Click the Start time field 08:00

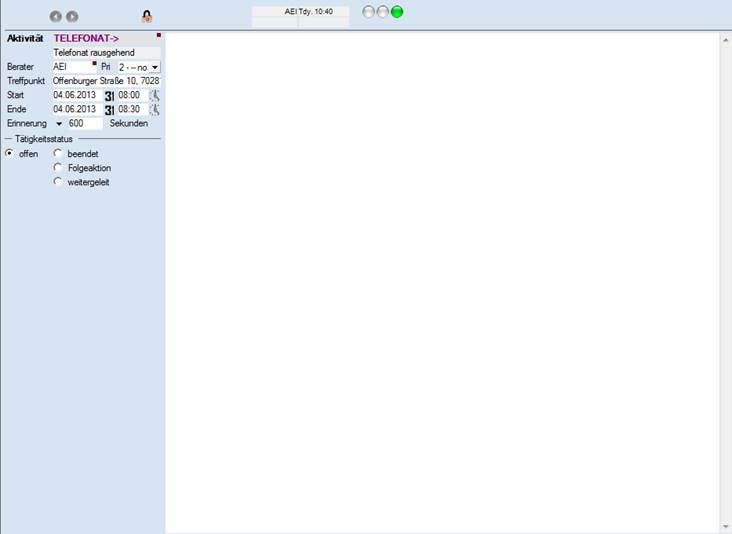(131, 96)
